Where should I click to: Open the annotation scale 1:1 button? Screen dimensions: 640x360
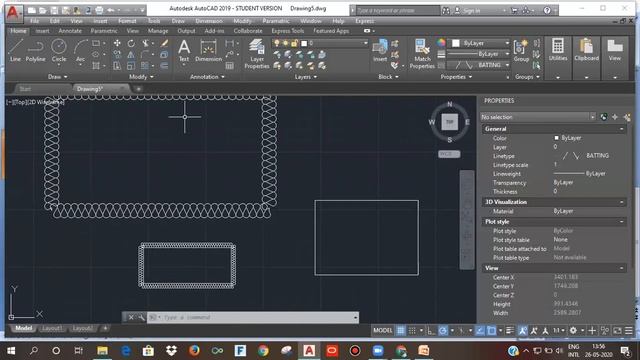click(559, 330)
